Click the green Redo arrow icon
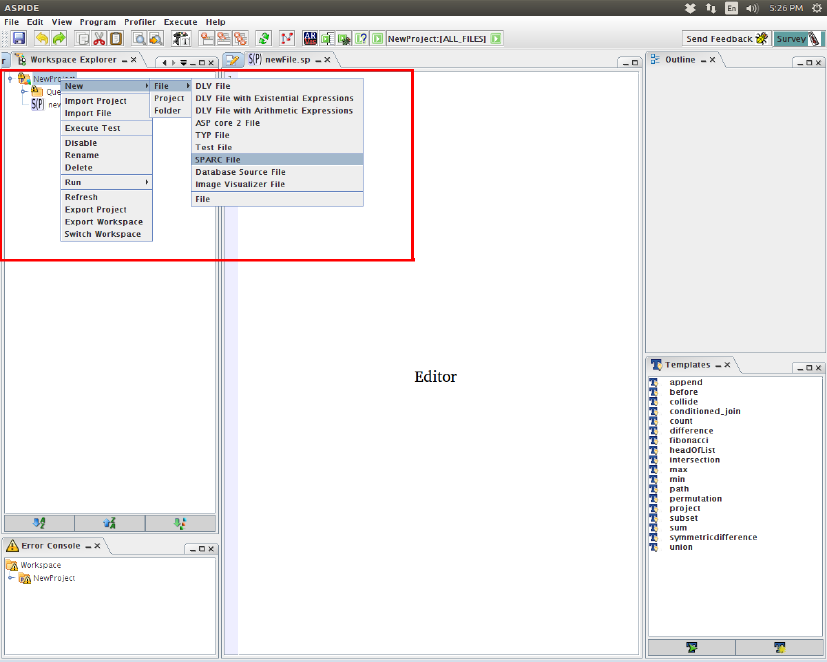827x662 pixels. (x=59, y=39)
